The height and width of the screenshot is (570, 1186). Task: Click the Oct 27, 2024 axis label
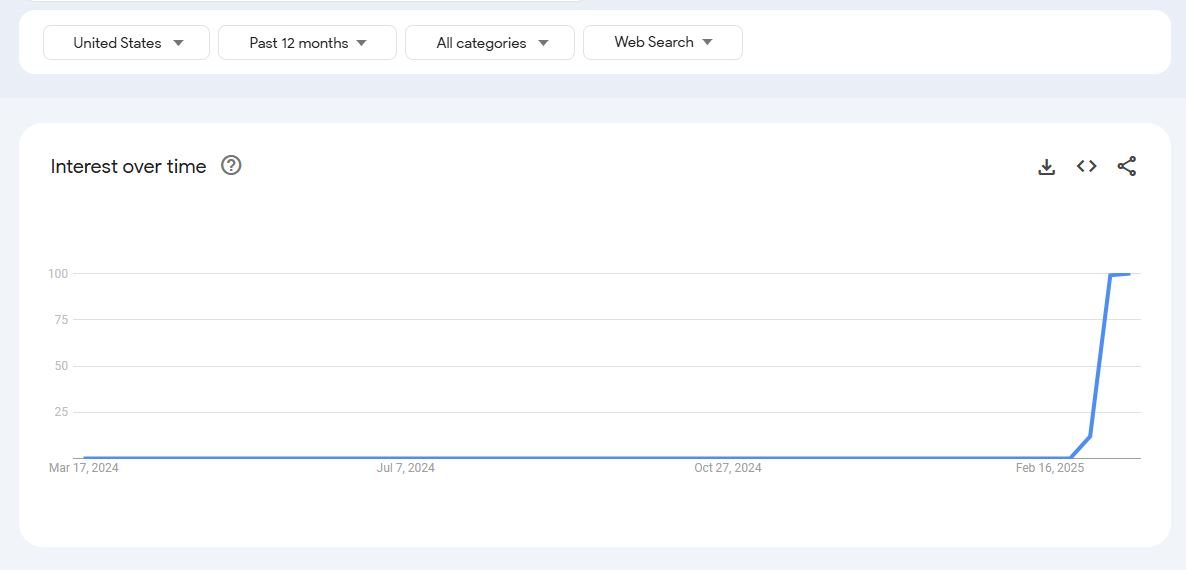(728, 468)
